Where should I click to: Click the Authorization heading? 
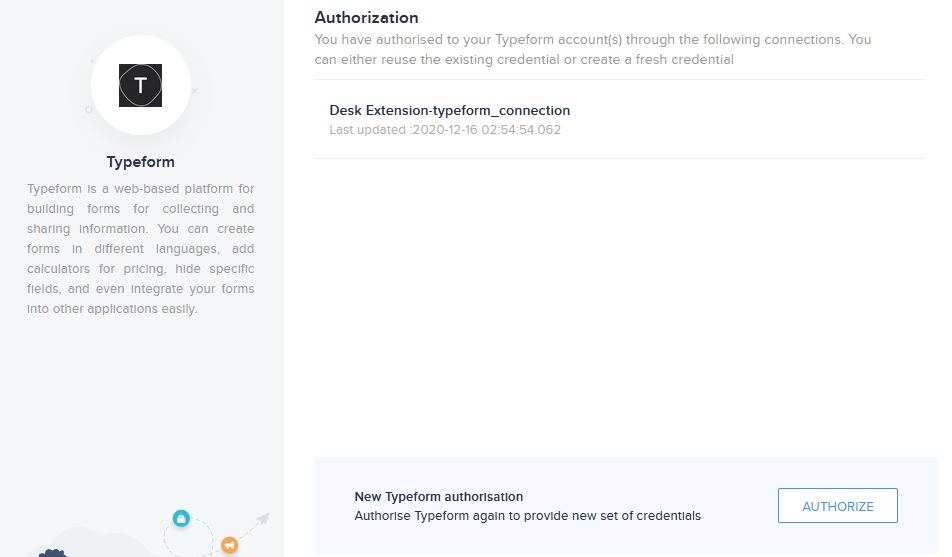pyautogui.click(x=366, y=17)
